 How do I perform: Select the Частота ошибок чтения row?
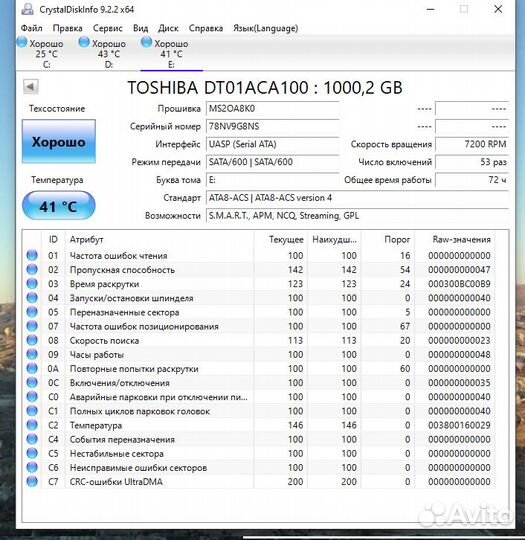pos(259,256)
